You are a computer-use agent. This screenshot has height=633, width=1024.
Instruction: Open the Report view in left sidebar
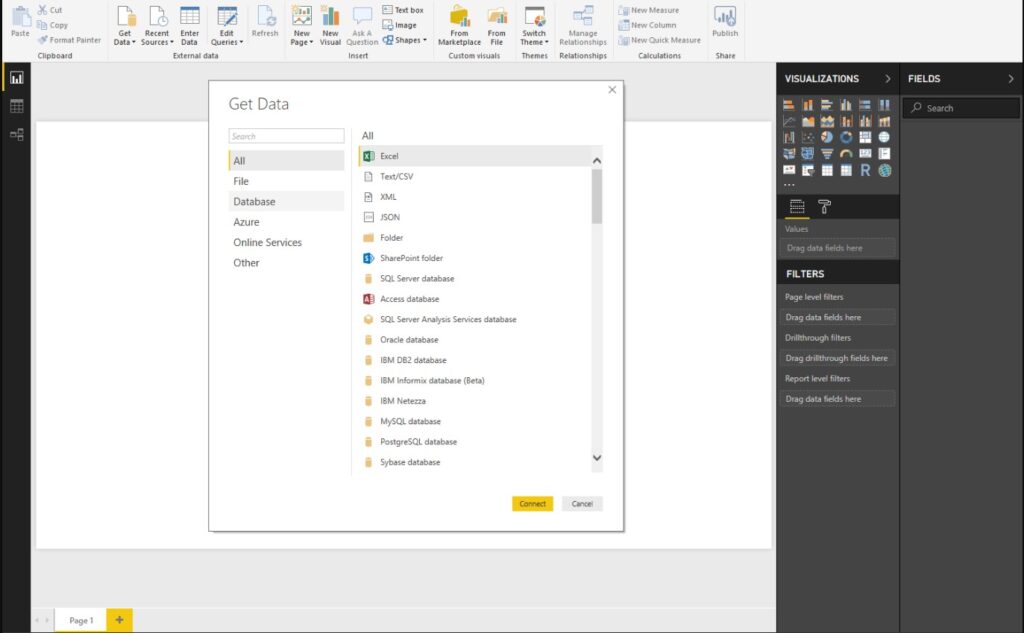point(16,78)
